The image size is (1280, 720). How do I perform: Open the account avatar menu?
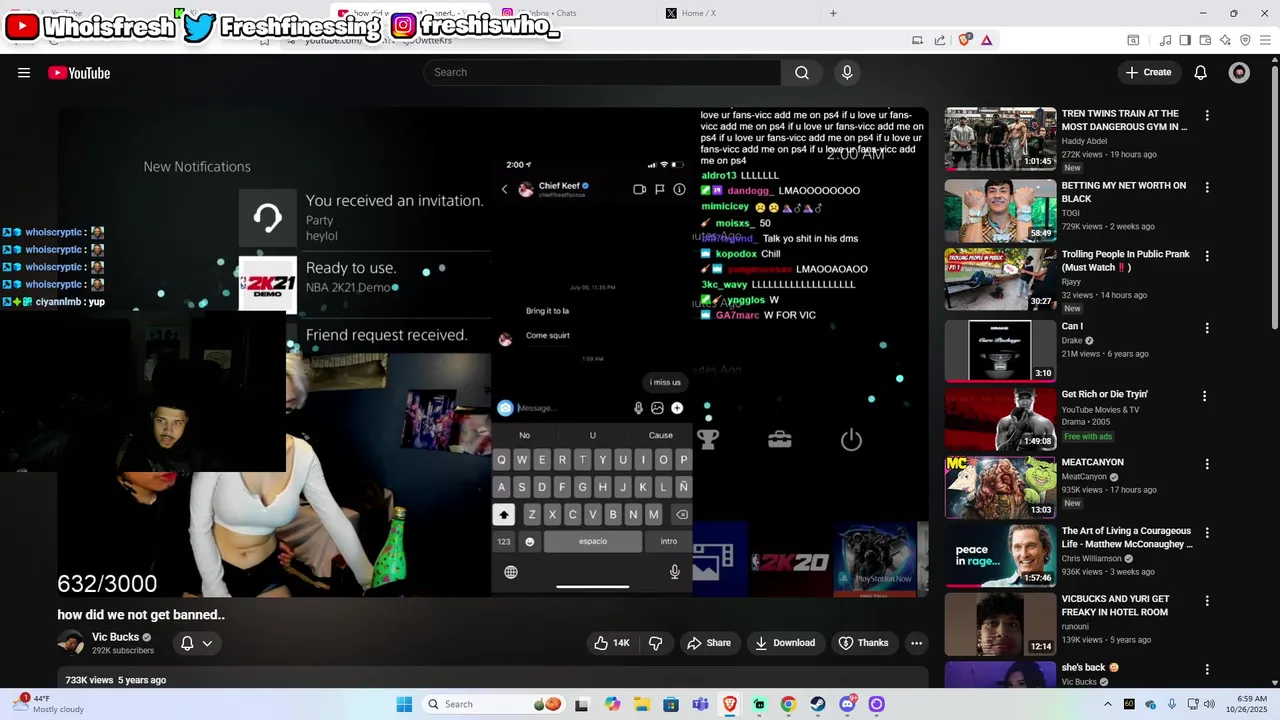click(x=1239, y=72)
